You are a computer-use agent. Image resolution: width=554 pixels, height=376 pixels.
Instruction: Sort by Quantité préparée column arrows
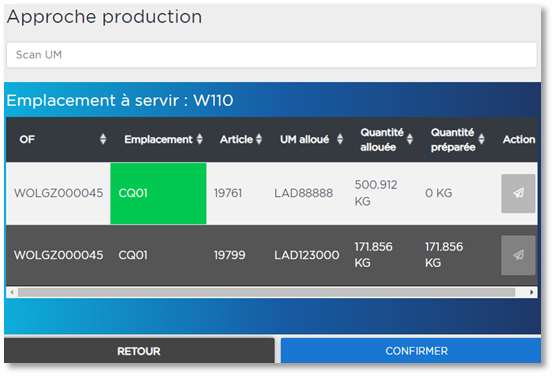pyautogui.click(x=481, y=139)
